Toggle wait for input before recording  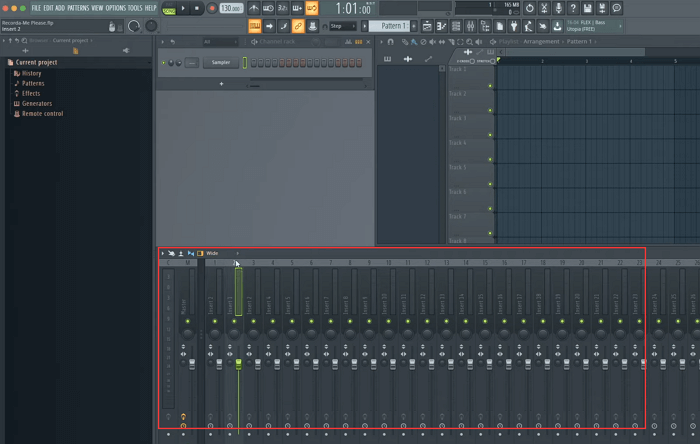click(268, 8)
